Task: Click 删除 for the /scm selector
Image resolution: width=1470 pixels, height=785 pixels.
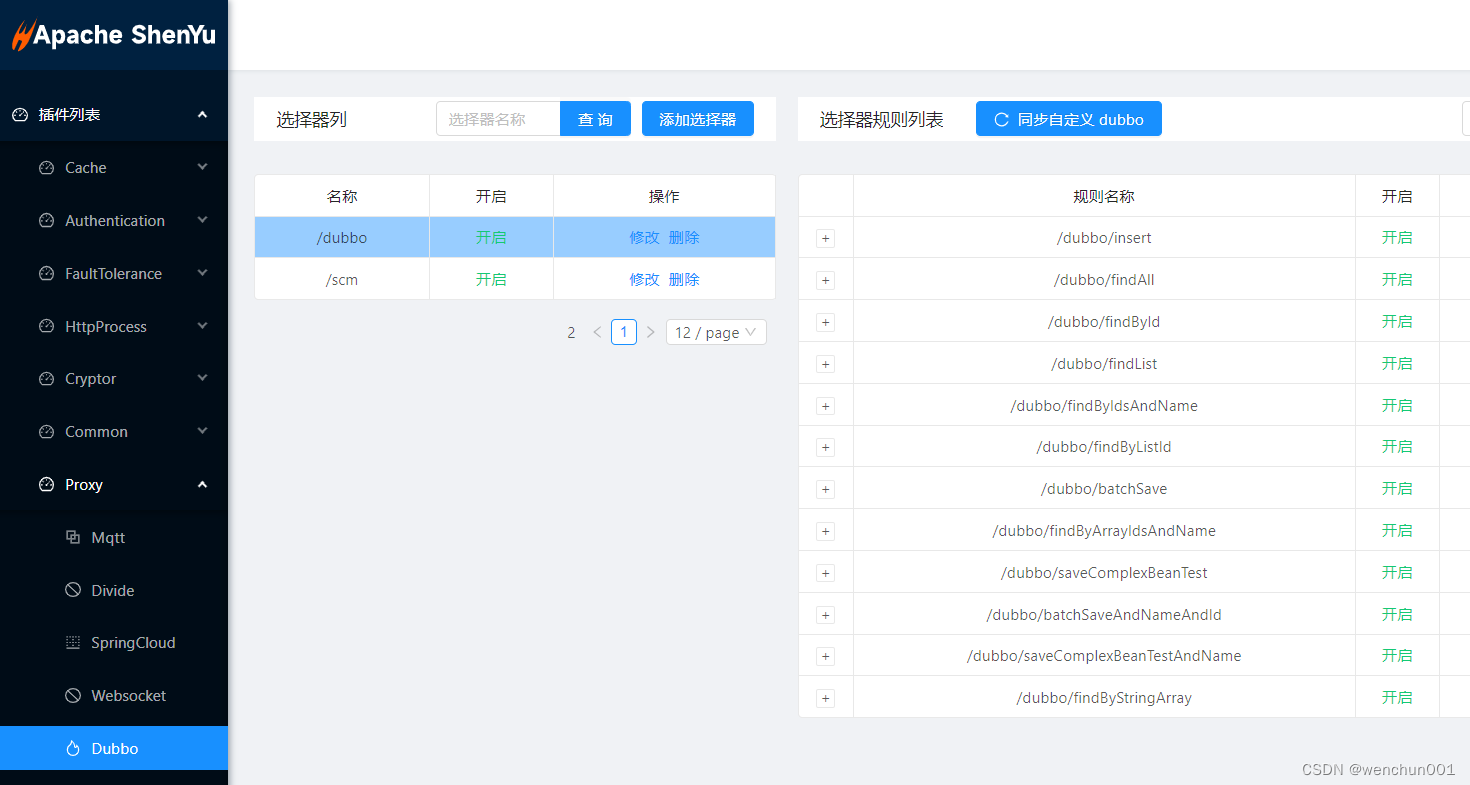Action: point(684,280)
